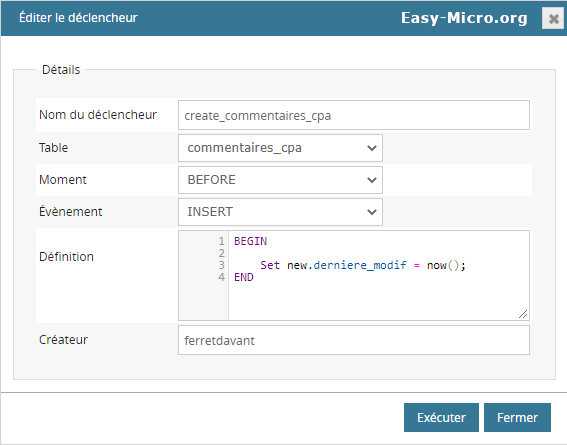Click the Évènement label
Viewport: 567px width, 445px height.
(71, 211)
